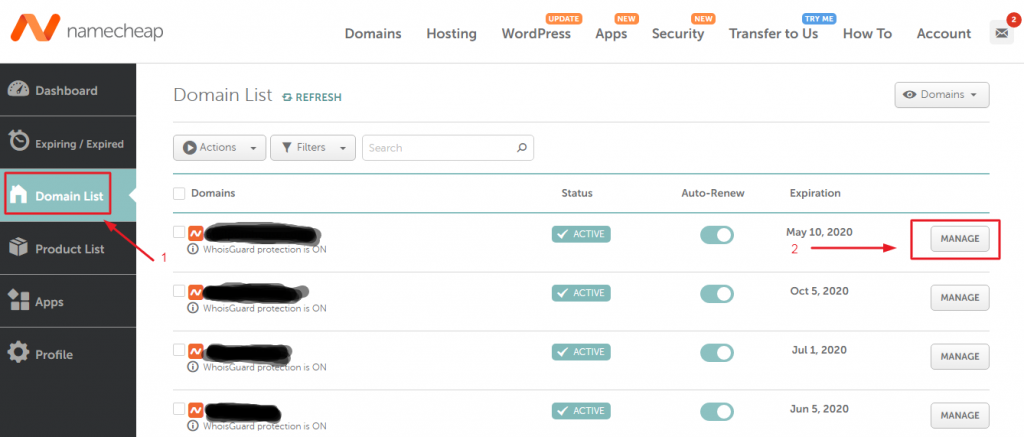1024x437 pixels.
Task: Click the Apps blocks icon in sidebar
Action: 18,301
